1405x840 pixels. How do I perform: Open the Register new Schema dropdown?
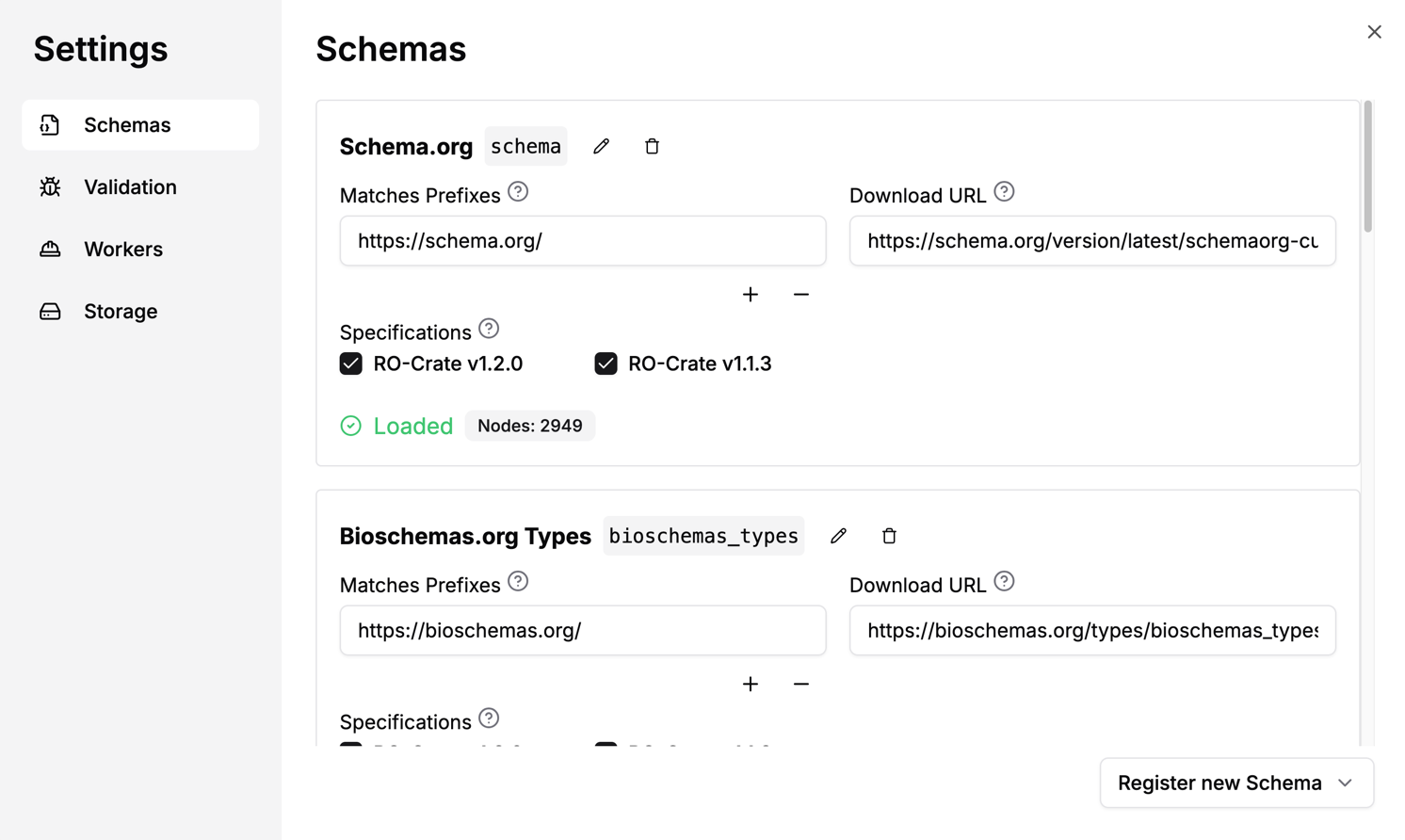(1235, 783)
